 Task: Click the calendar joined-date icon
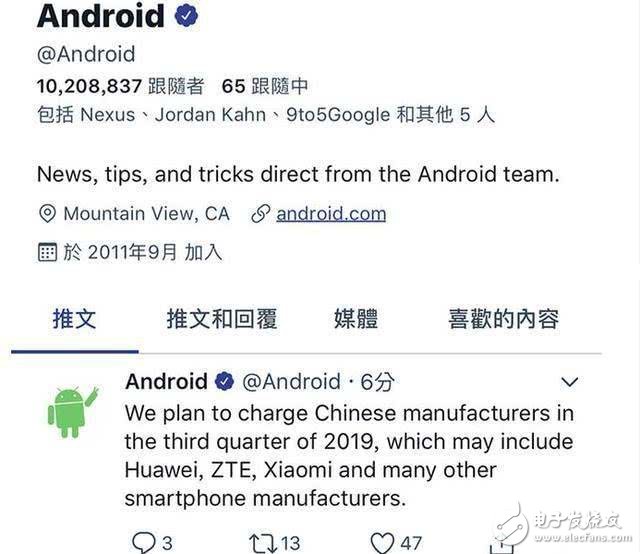pos(47,252)
